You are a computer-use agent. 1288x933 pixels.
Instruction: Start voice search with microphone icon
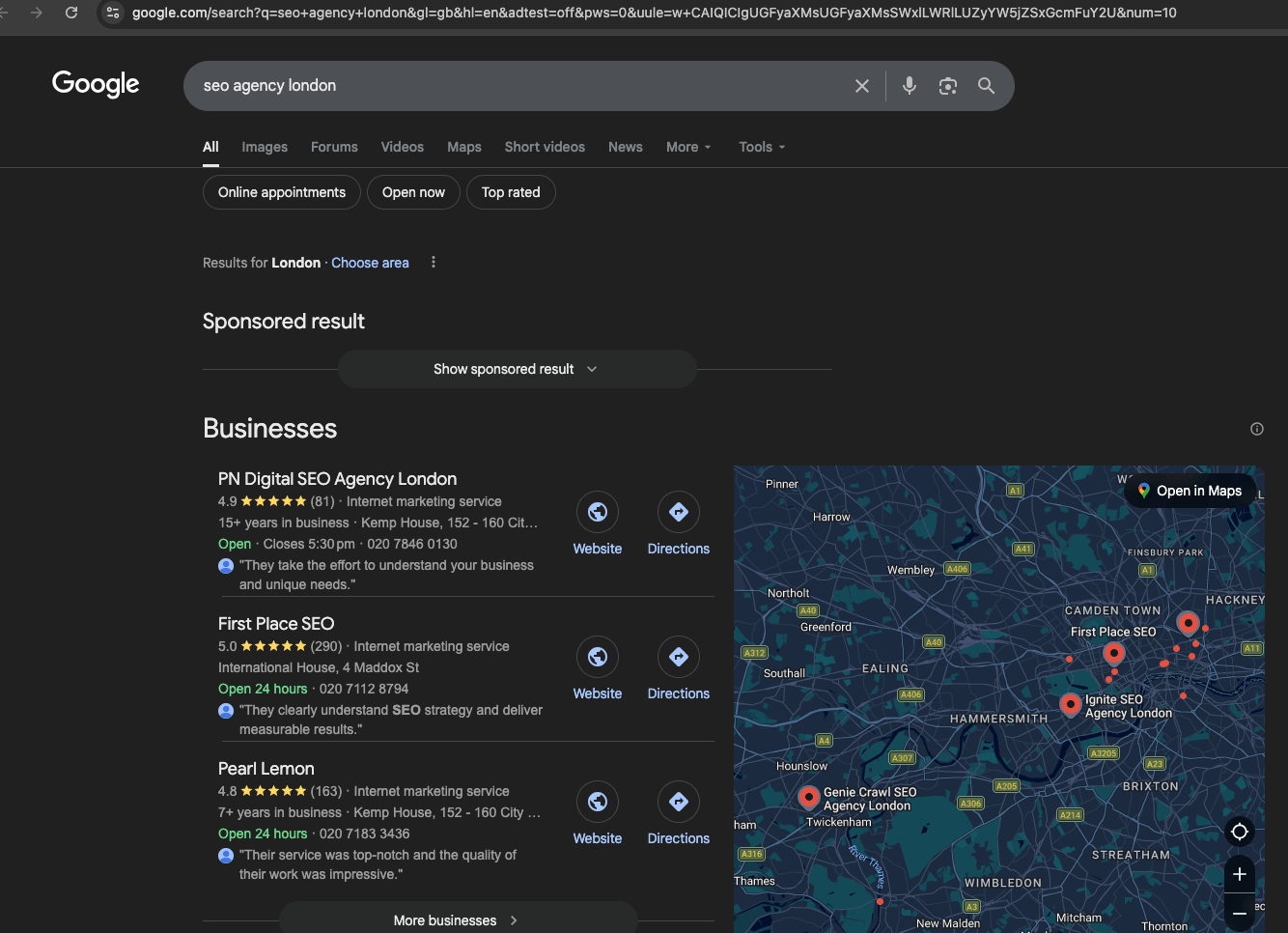coord(910,86)
